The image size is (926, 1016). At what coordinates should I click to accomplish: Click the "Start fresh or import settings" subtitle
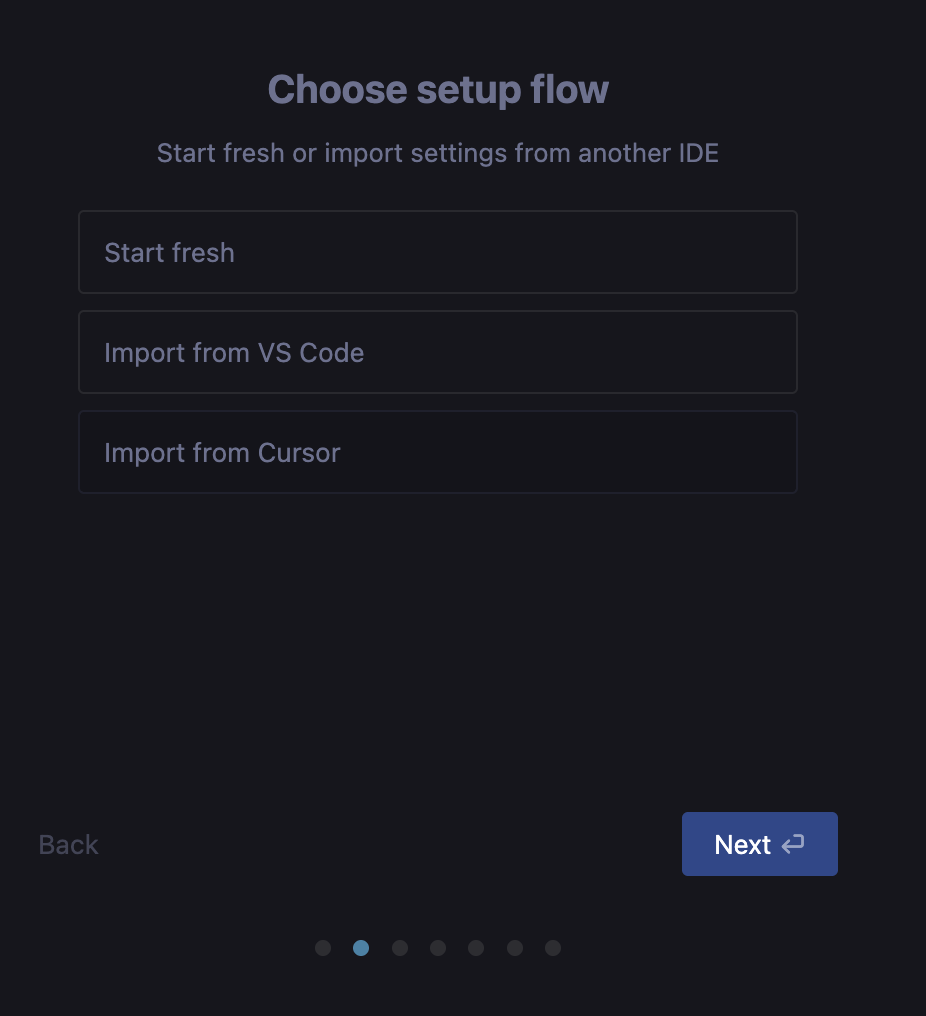[437, 154]
